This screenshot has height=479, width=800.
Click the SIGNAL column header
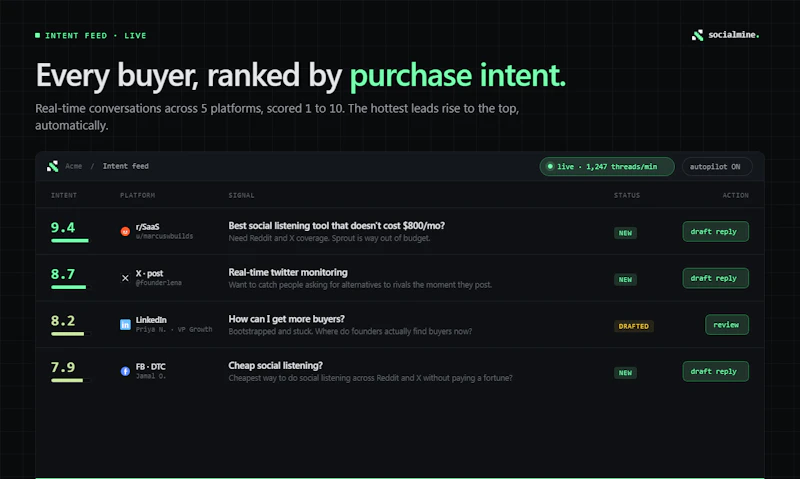click(241, 195)
